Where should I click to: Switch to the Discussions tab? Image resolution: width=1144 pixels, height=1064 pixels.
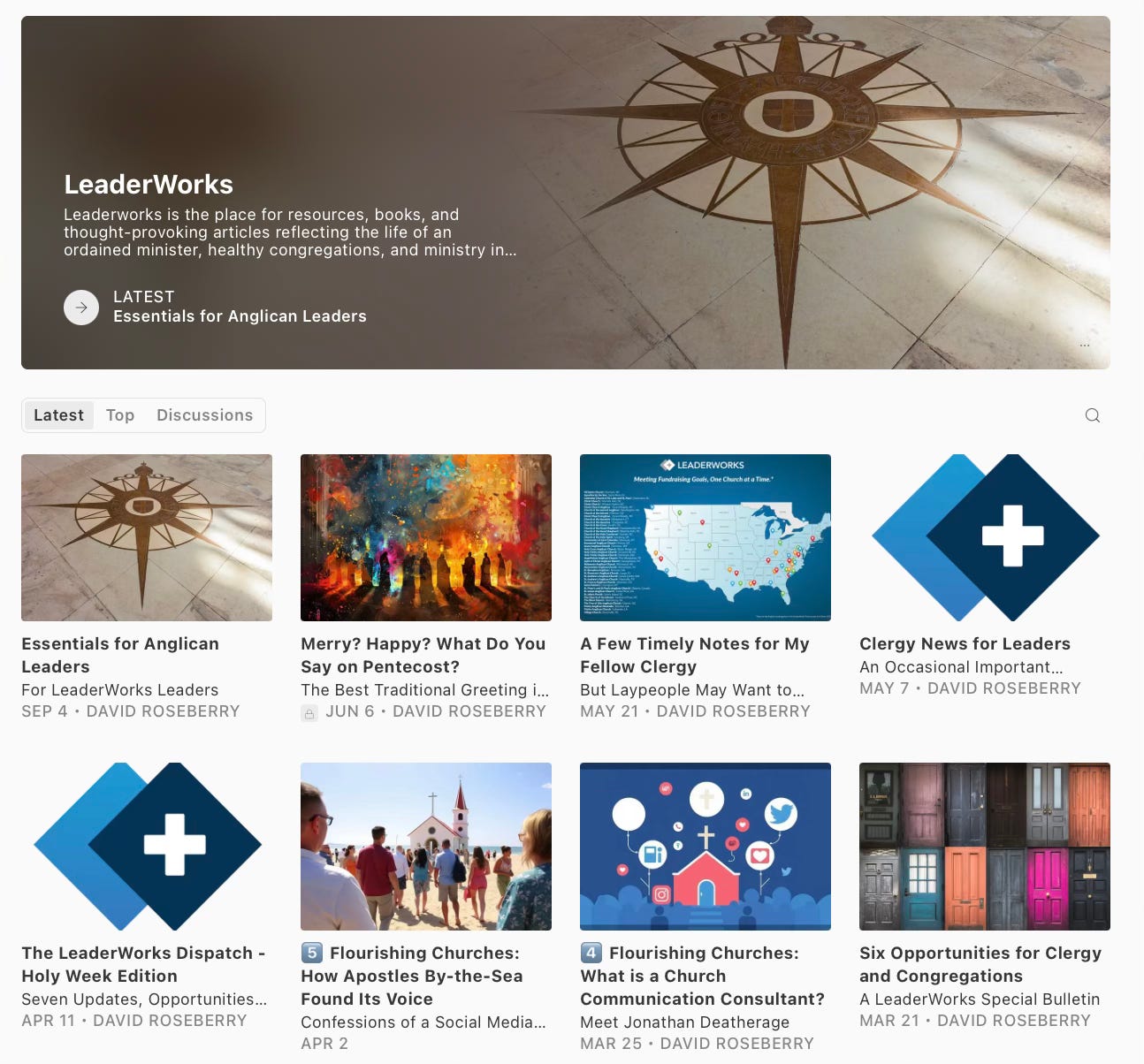[x=205, y=415]
